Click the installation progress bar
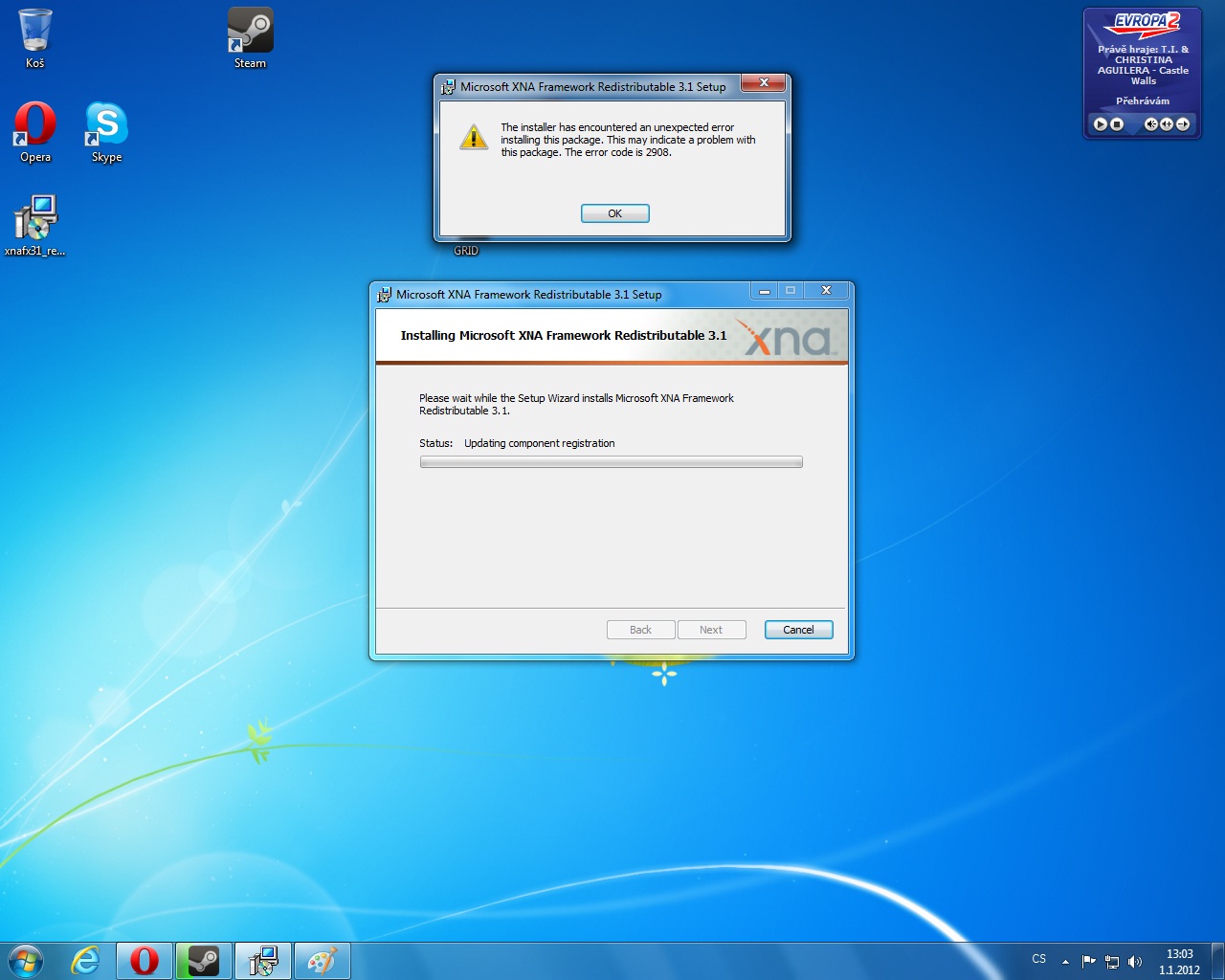The height and width of the screenshot is (980, 1225). (x=611, y=462)
